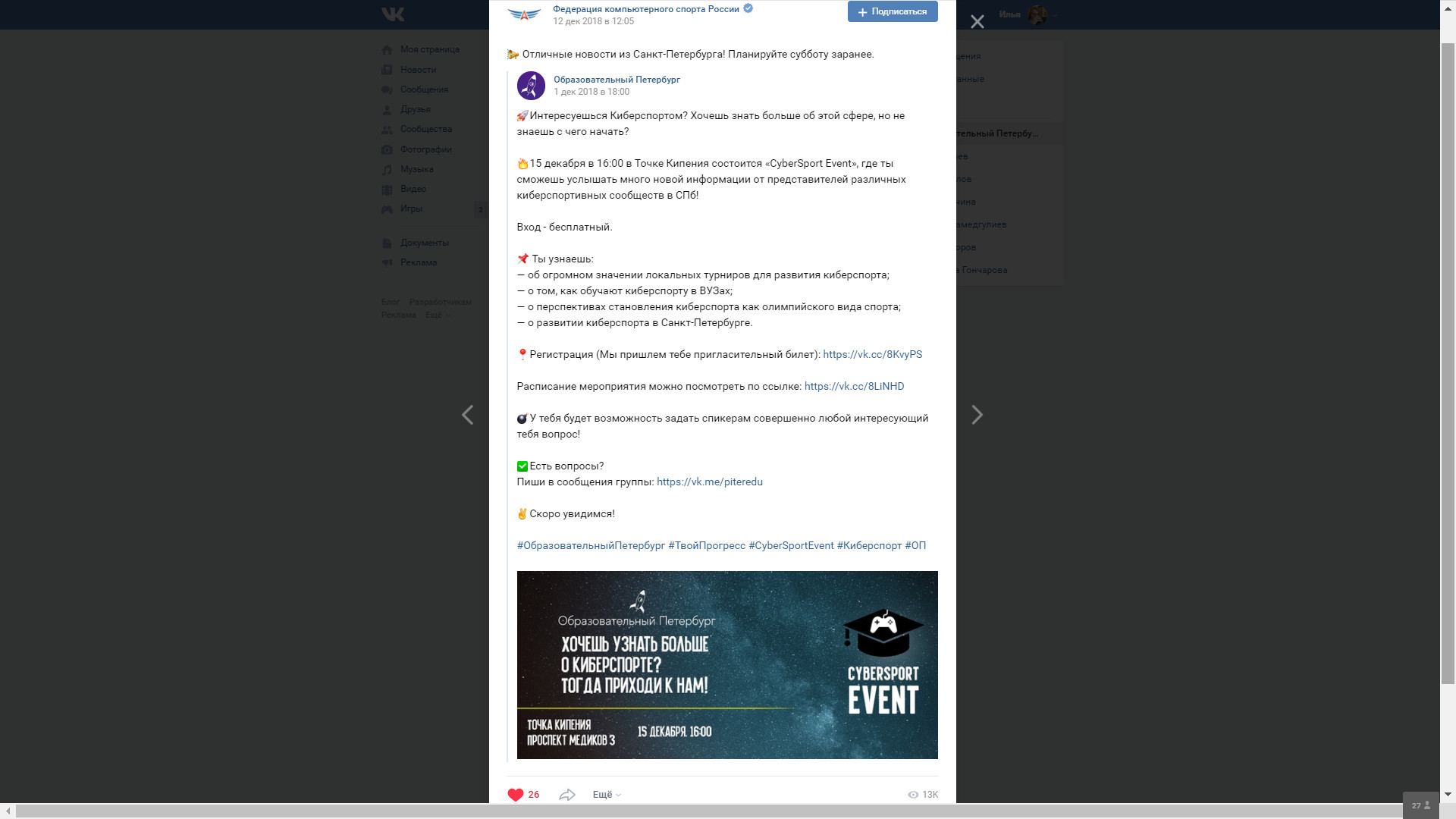The image size is (1456, 819).
Task: Click the VK logo in the header
Action: pos(393,14)
